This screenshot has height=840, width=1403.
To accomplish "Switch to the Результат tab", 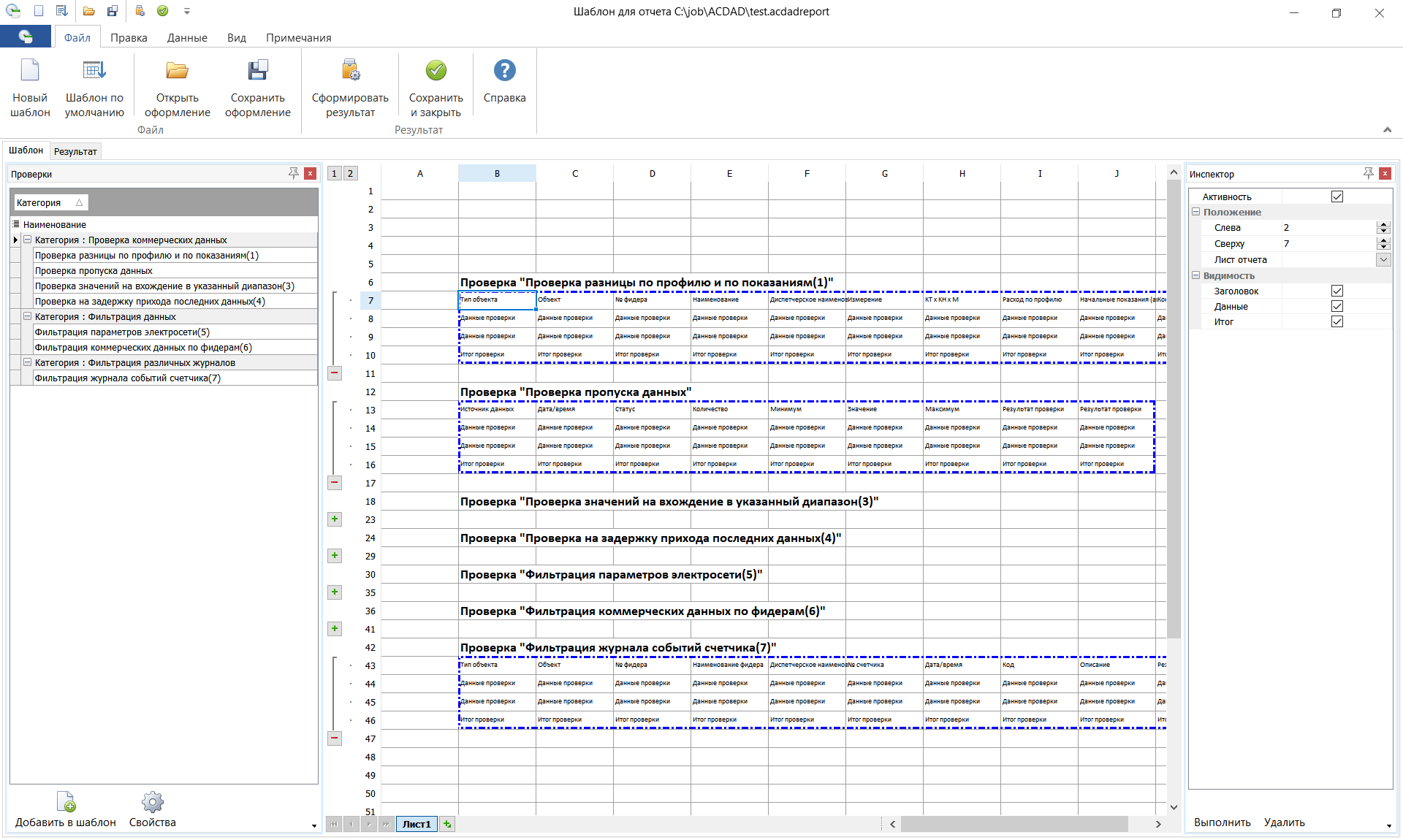I will [x=75, y=150].
